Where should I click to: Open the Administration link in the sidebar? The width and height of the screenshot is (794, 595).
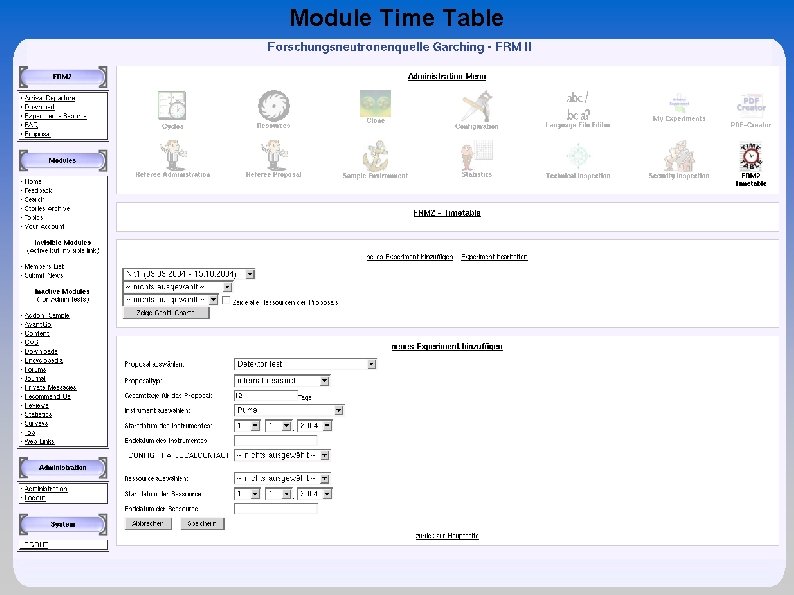46,489
